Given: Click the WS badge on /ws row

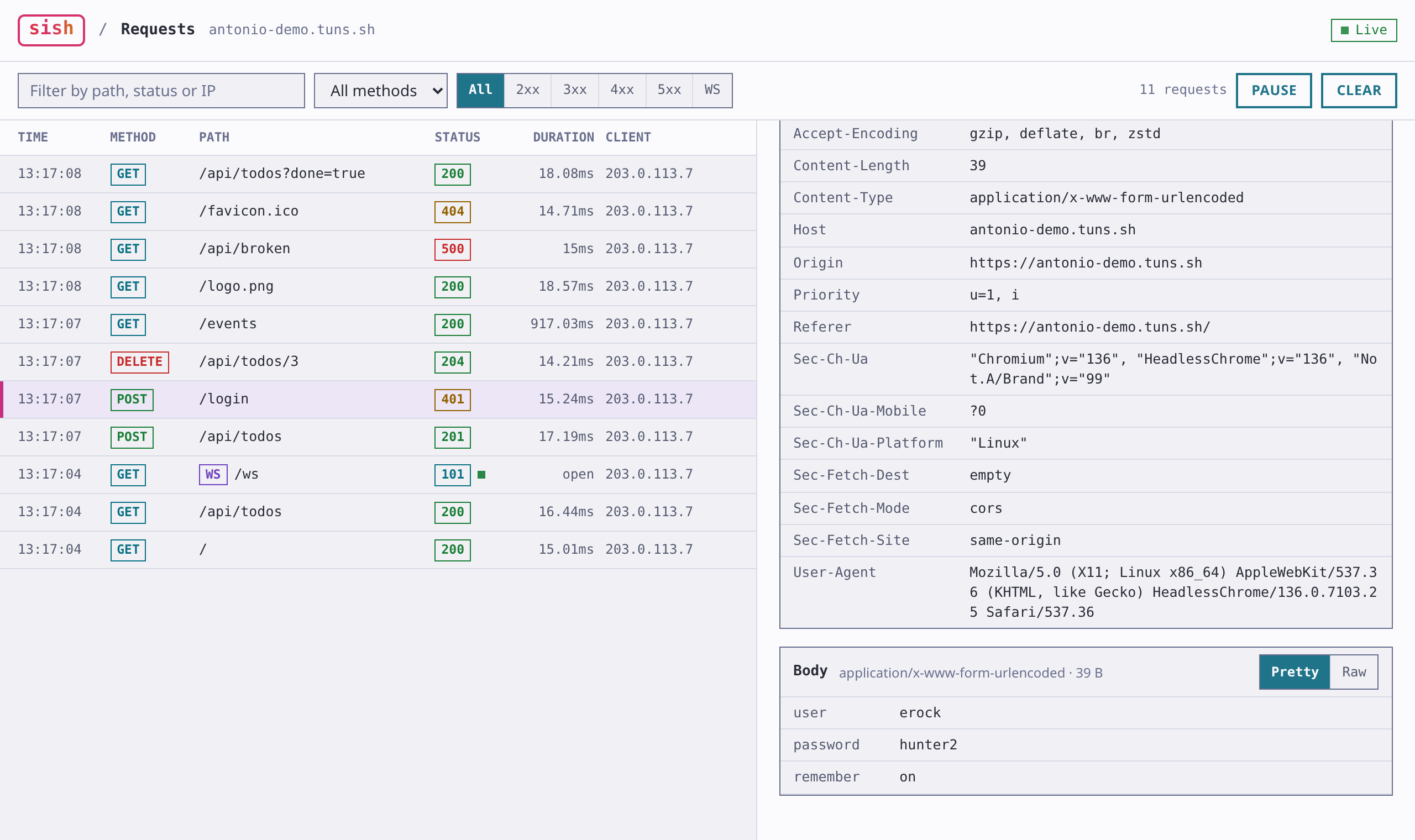Looking at the screenshot, I should click(213, 474).
